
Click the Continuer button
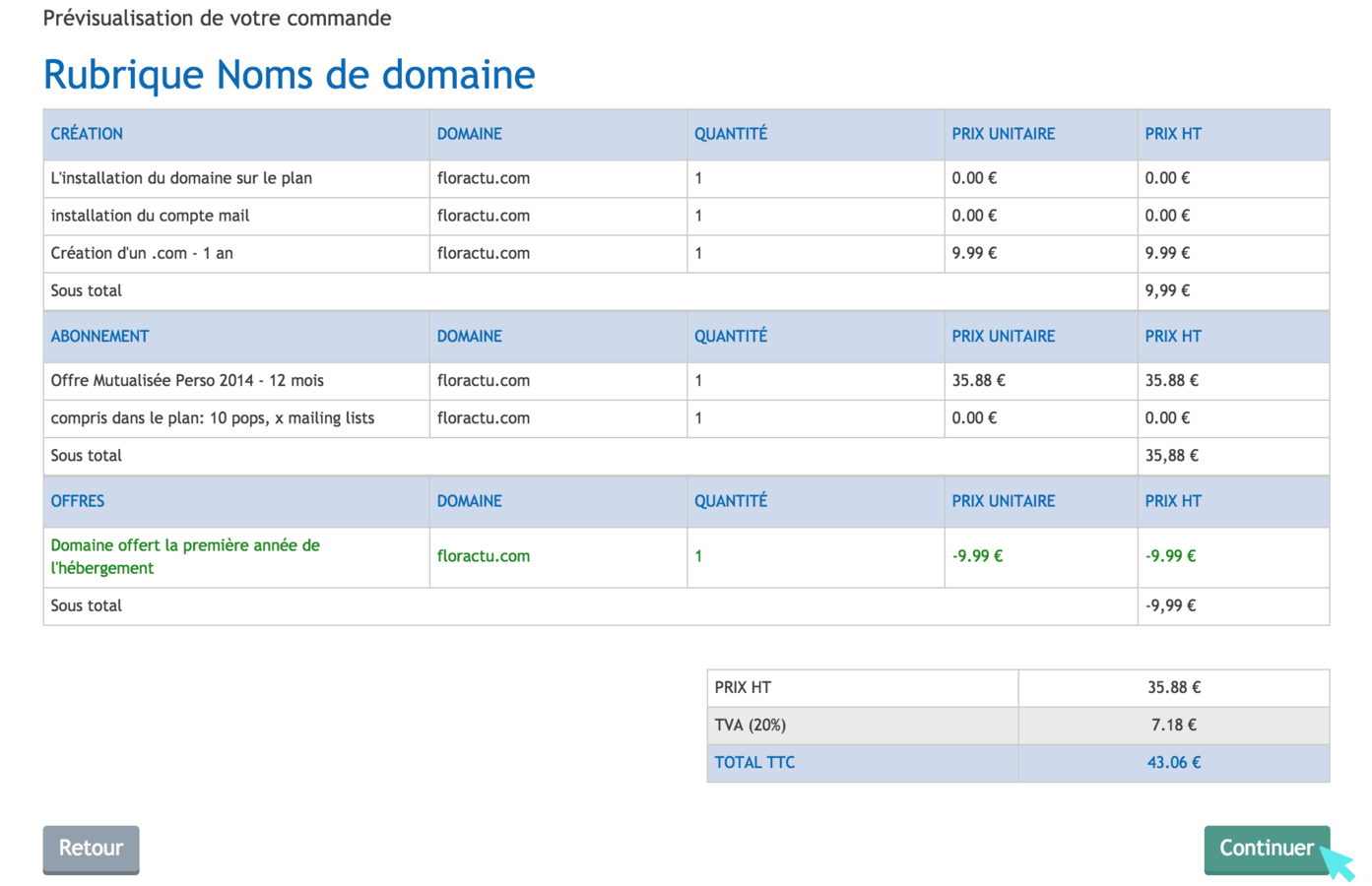[1267, 849]
